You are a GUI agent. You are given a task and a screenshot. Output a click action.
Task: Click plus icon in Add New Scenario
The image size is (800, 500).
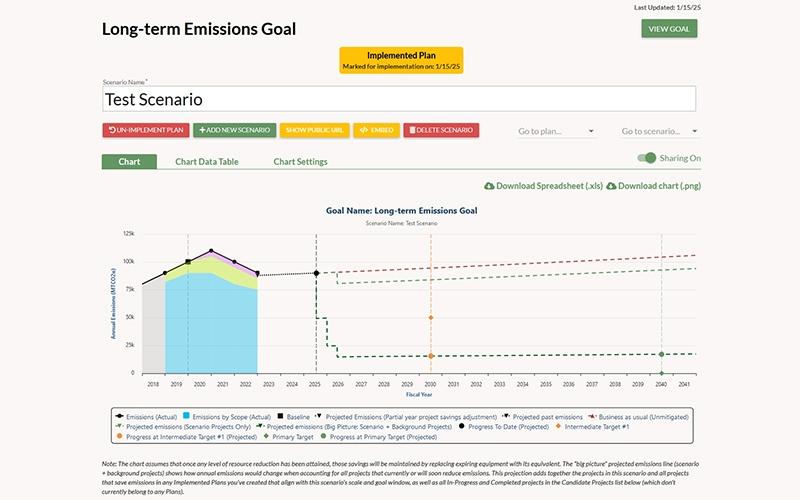tap(203, 130)
